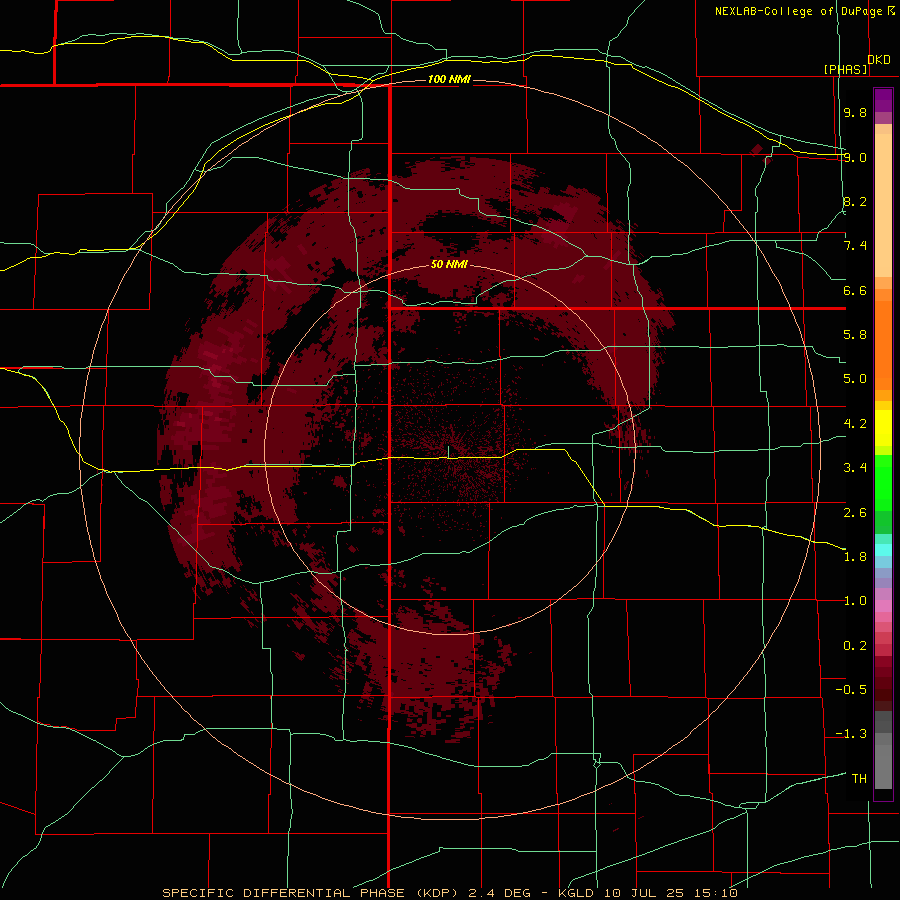
Task: Click the Specific Differential Phase caption text
Action: click(449, 893)
